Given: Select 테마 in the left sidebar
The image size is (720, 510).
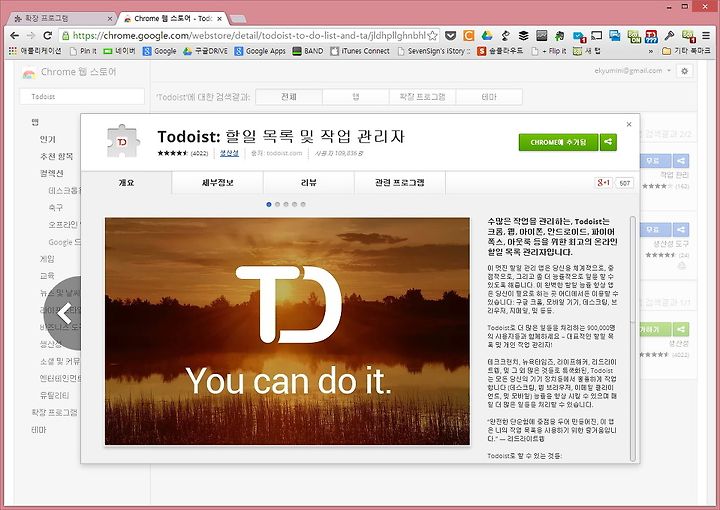Looking at the screenshot, I should coord(39,430).
